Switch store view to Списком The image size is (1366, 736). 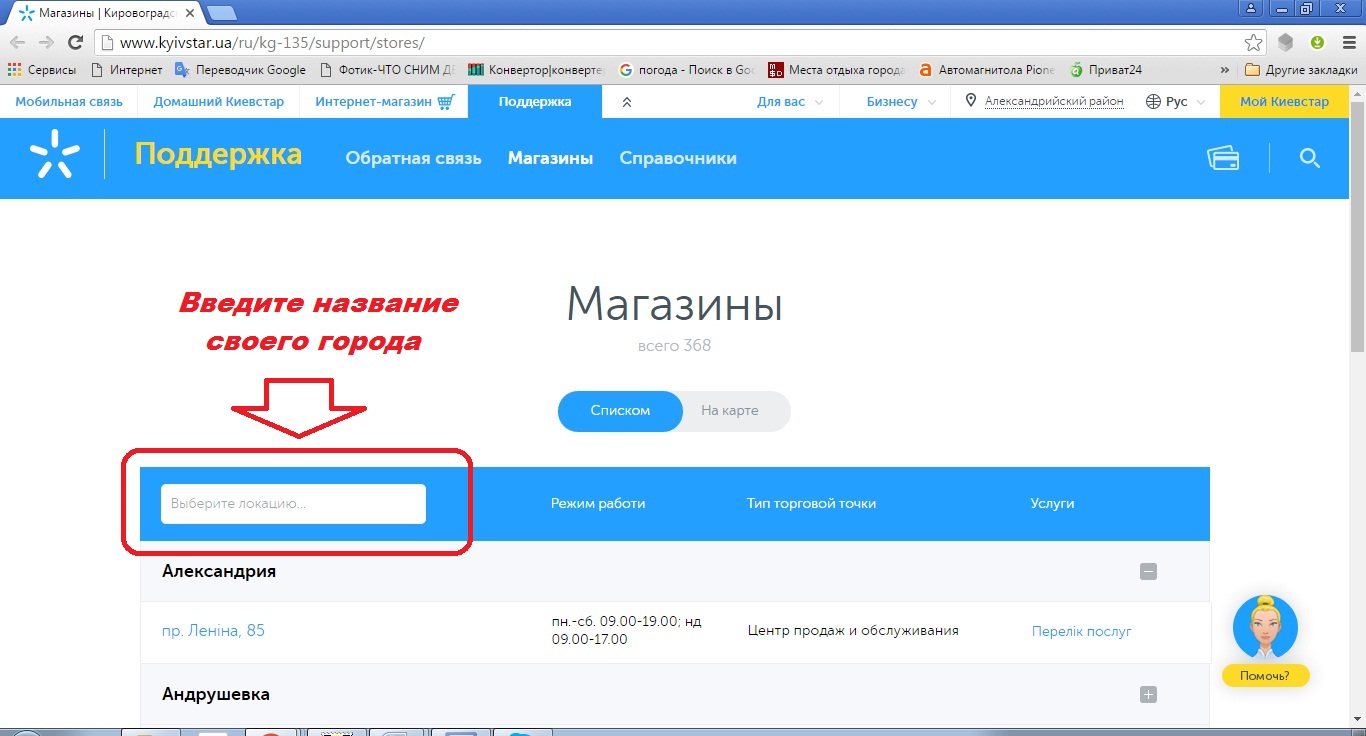tap(620, 411)
